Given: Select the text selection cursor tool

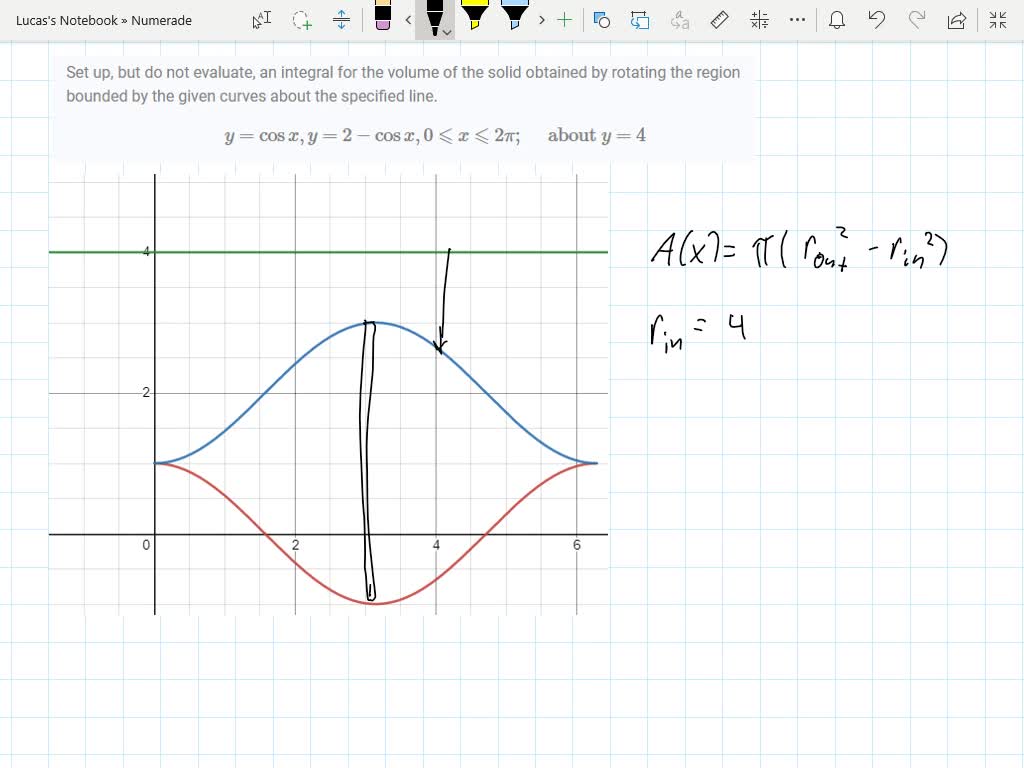Looking at the screenshot, I should pyautogui.click(x=261, y=19).
